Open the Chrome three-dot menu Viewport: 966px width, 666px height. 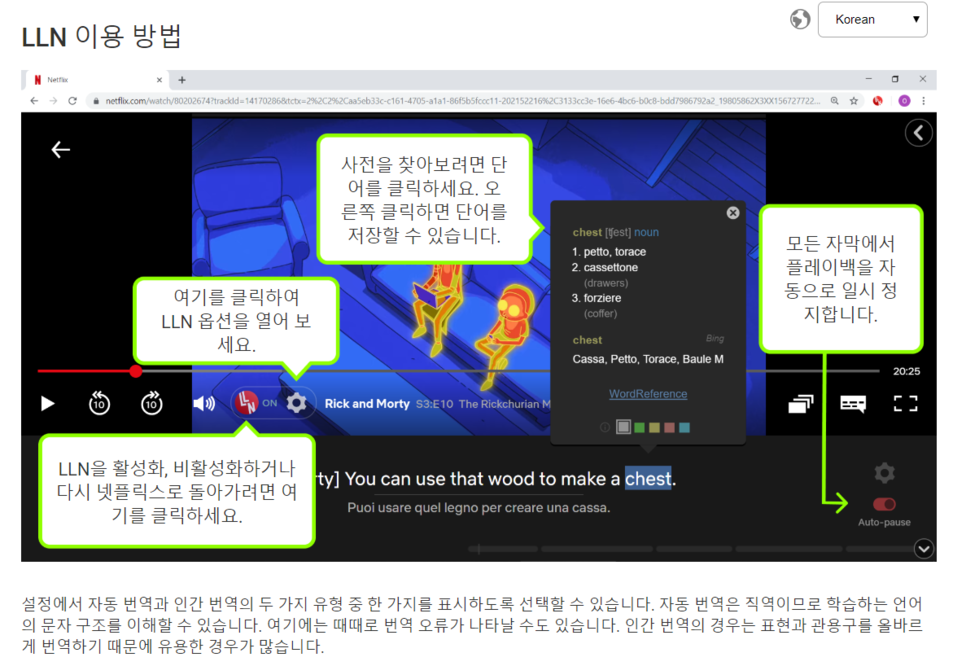tap(923, 100)
